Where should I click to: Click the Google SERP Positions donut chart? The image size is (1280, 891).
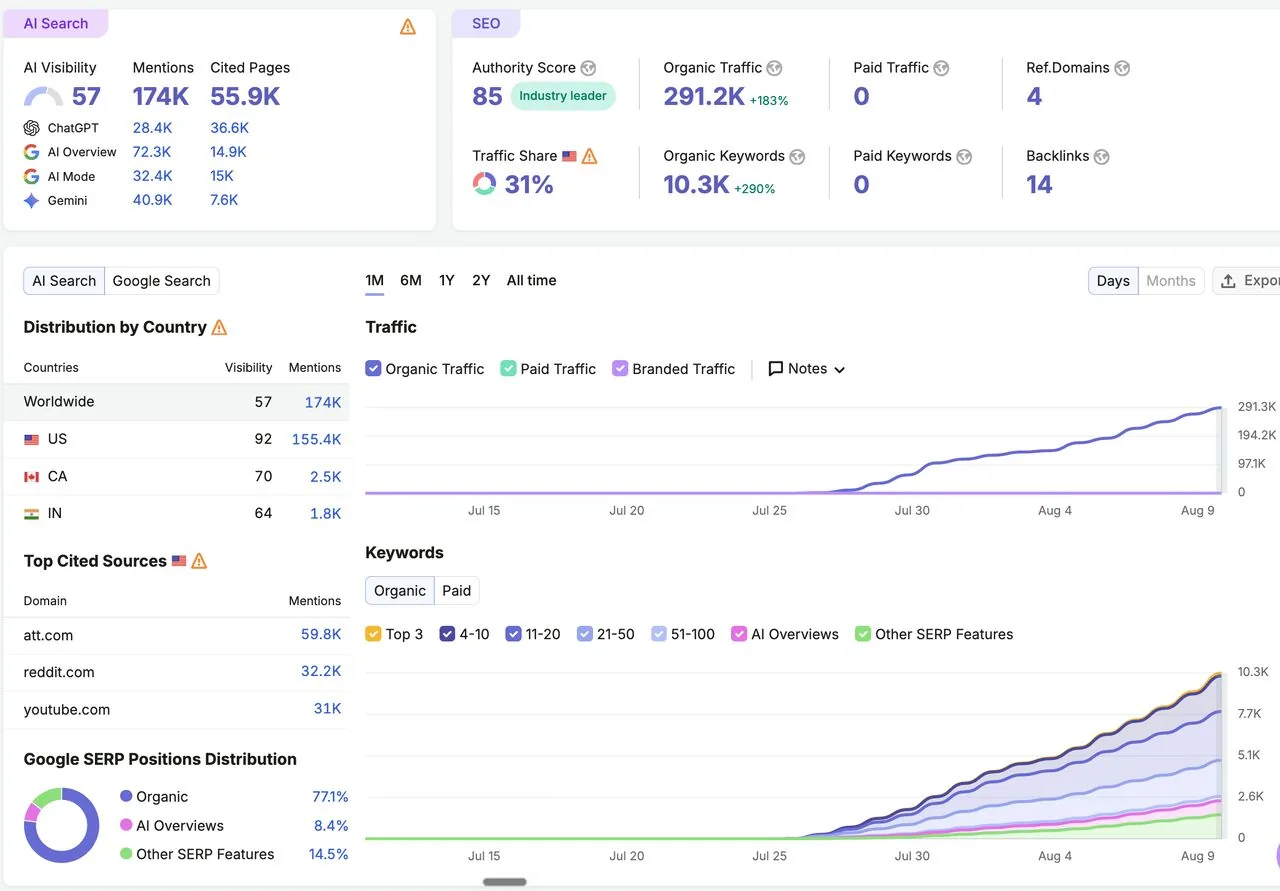pos(61,825)
